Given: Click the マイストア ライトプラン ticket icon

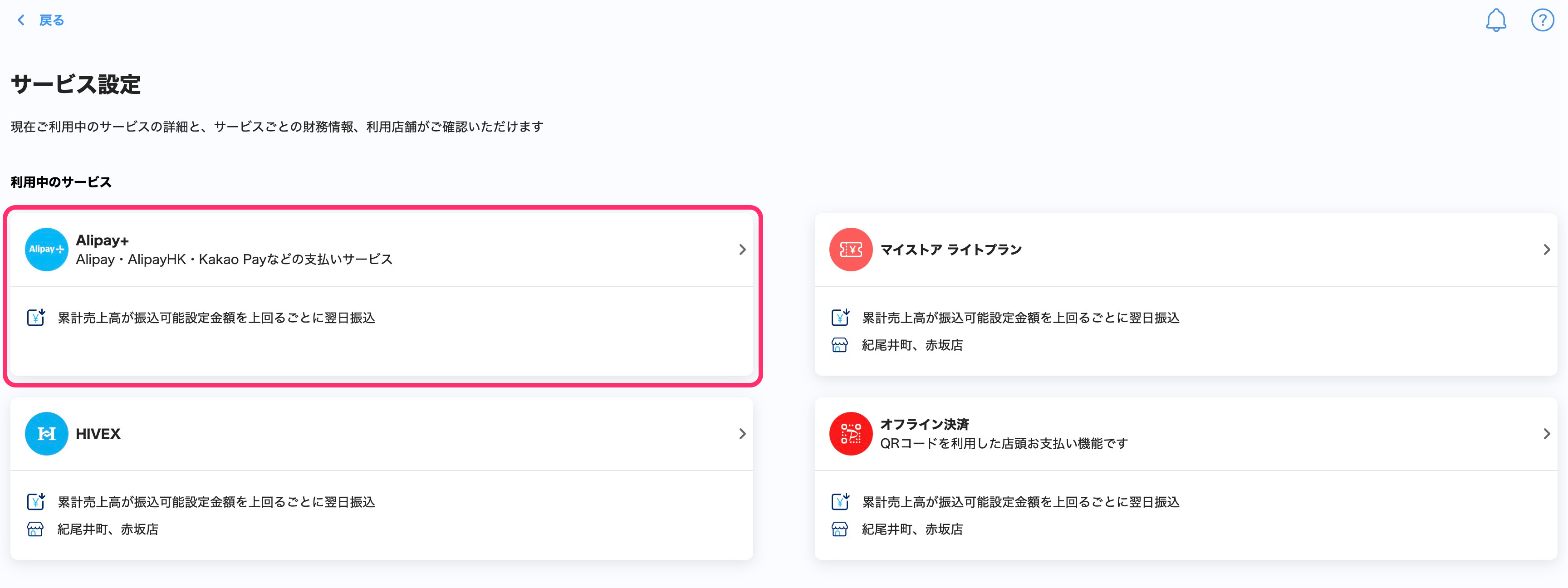Looking at the screenshot, I should [850, 250].
